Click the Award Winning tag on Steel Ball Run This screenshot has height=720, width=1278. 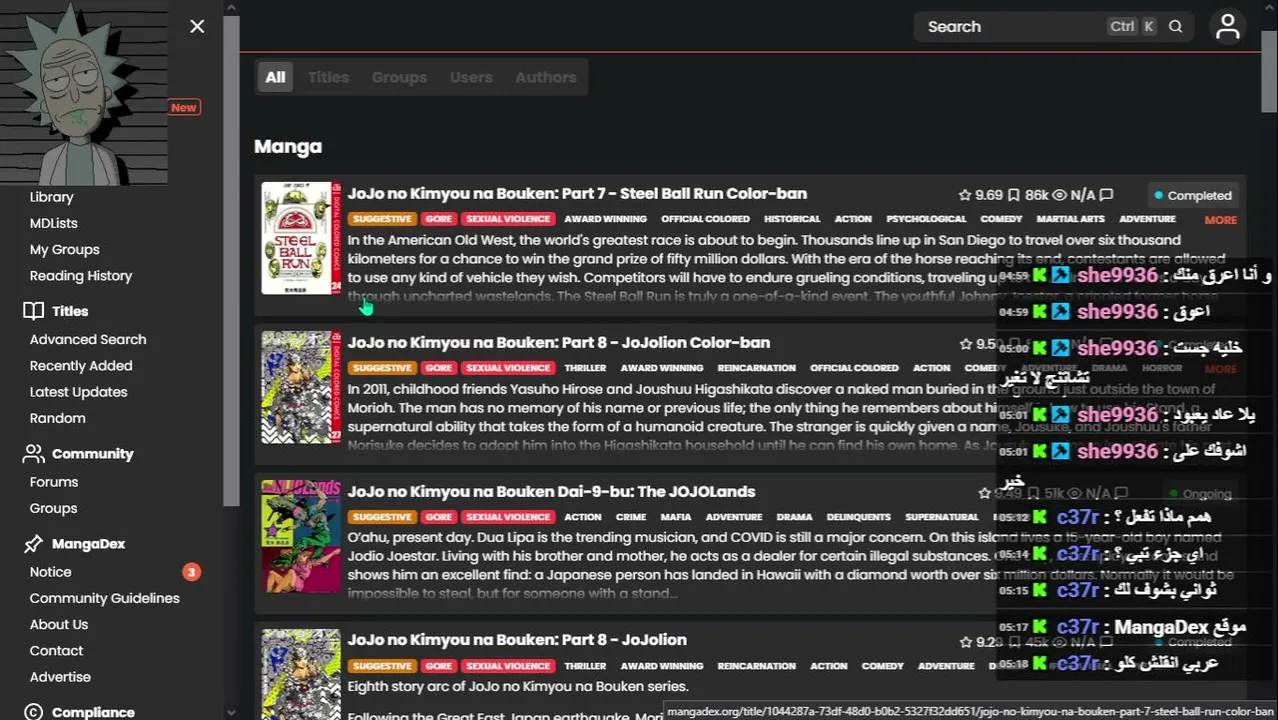click(605, 219)
